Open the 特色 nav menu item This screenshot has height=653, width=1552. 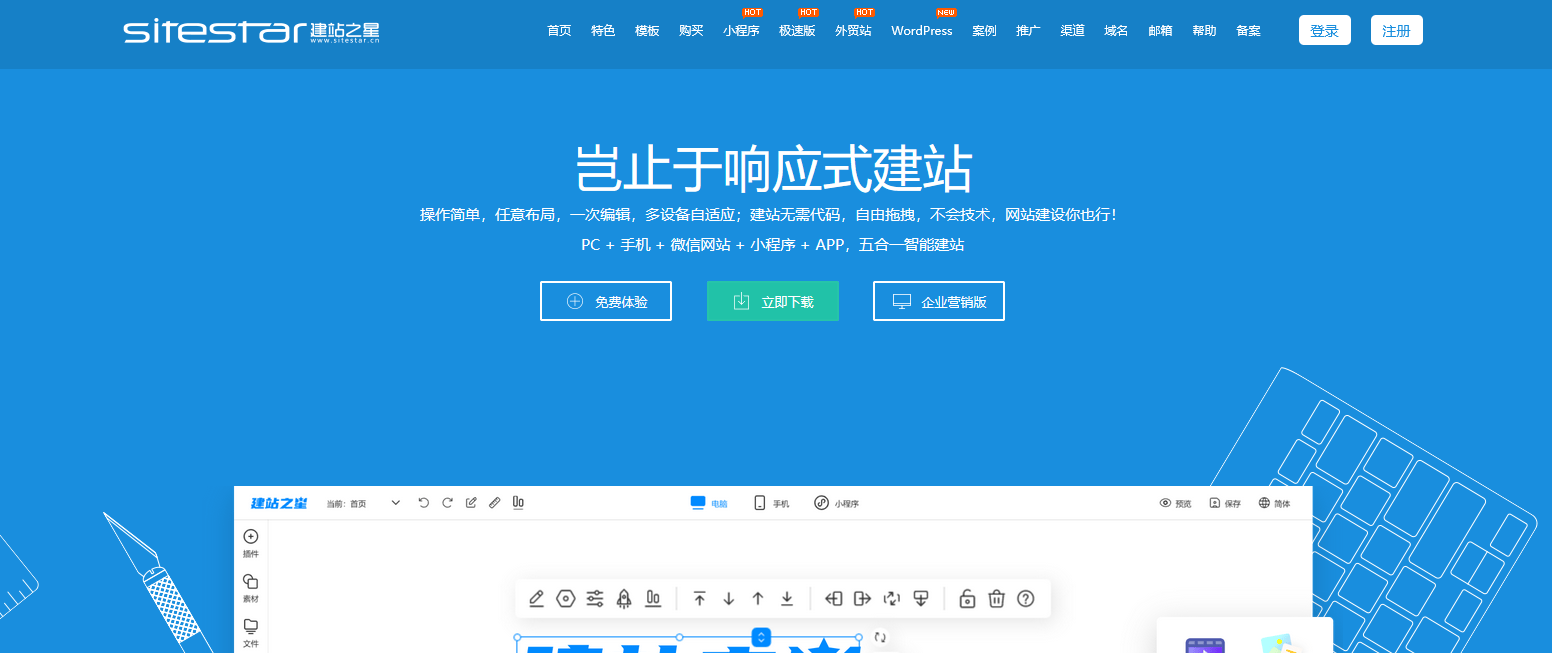603,31
